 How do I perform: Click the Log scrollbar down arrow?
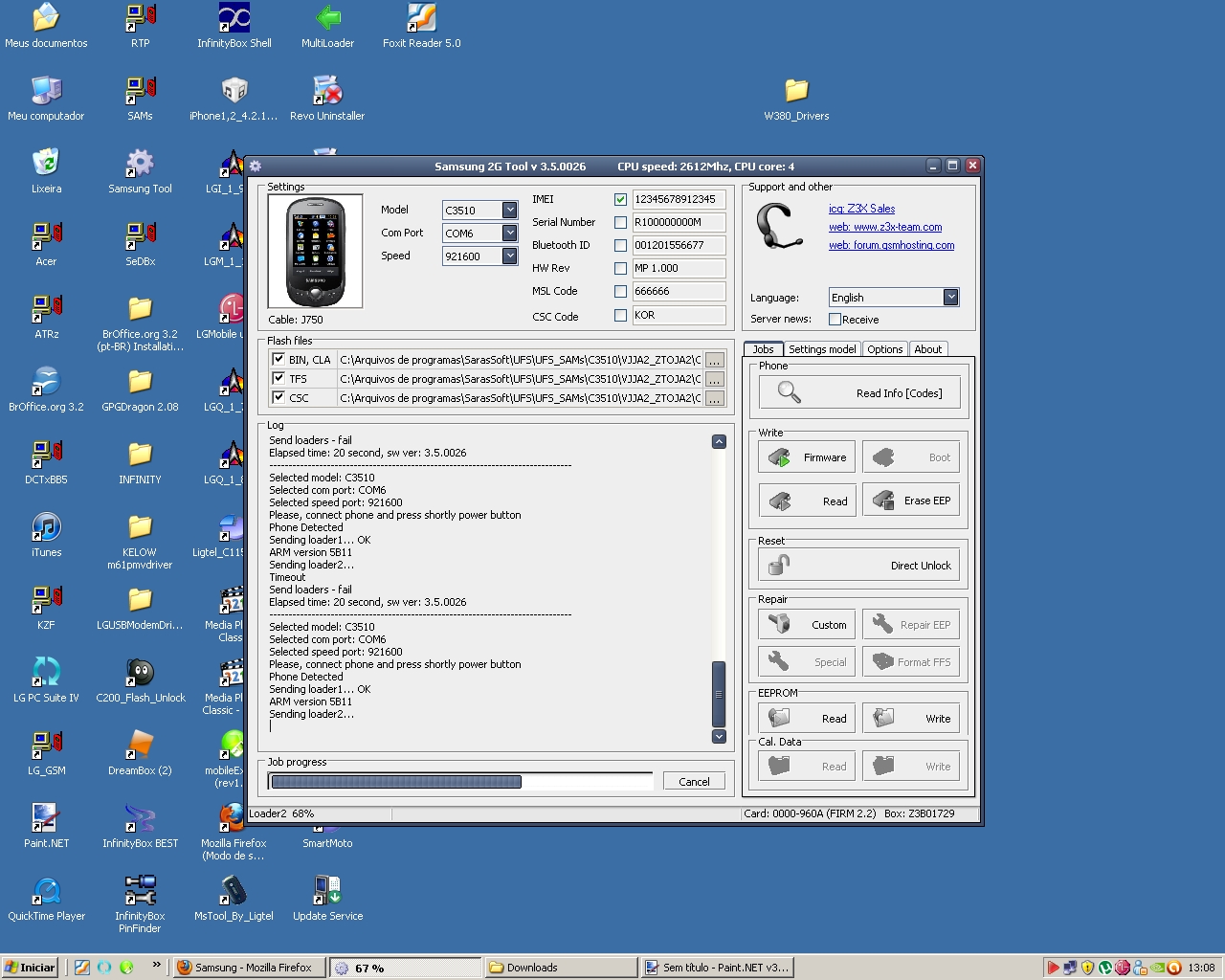(719, 736)
